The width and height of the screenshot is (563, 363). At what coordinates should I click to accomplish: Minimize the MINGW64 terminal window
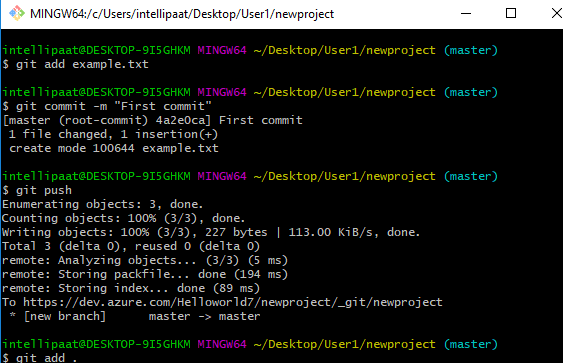[466, 14]
